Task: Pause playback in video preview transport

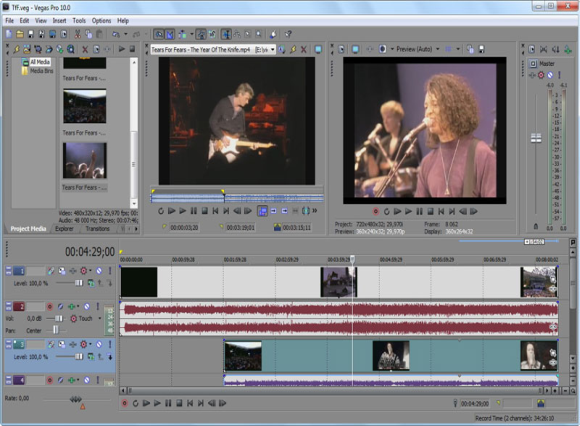Action: tap(419, 212)
